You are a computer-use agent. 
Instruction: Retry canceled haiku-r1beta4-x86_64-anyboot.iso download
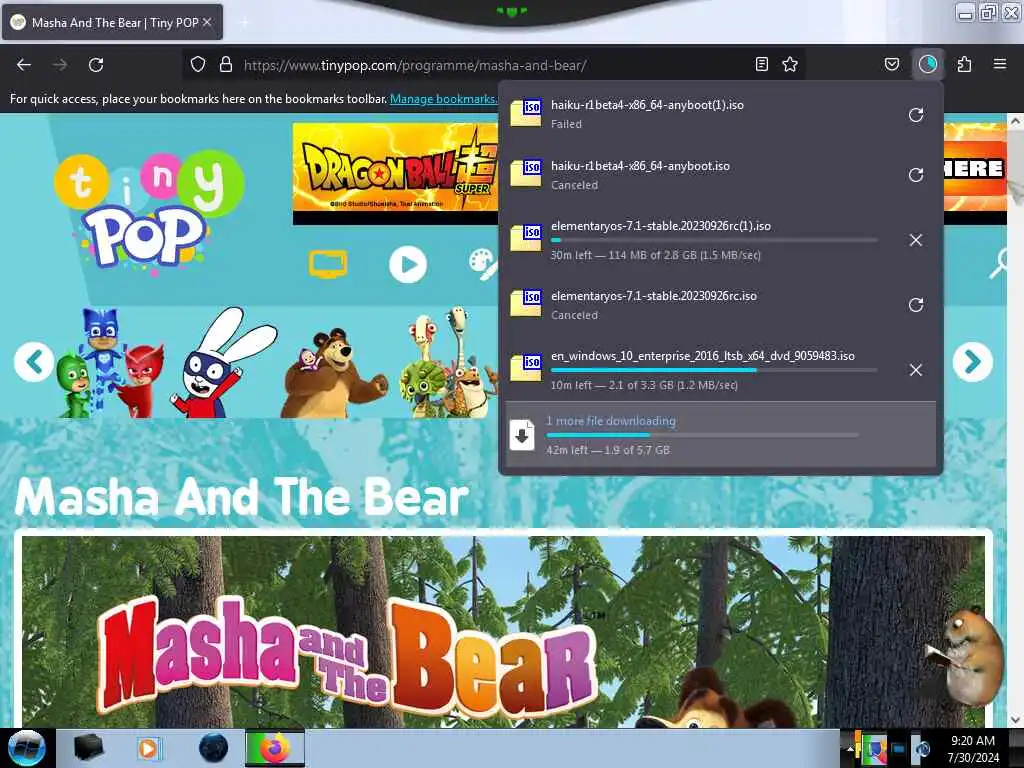[916, 175]
